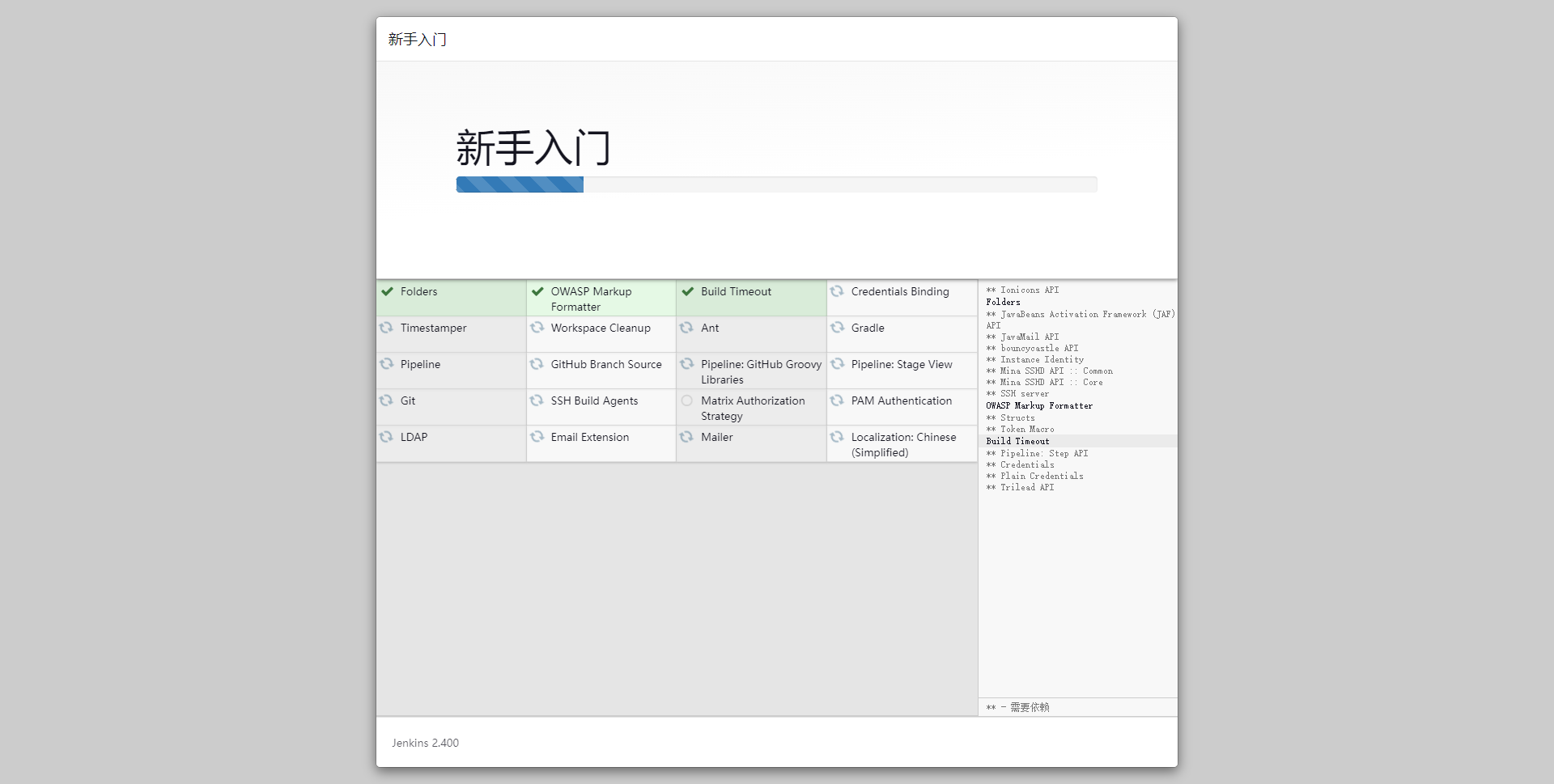Click the green checkmark beside Folders plugin
This screenshot has width=1554, height=784.
click(x=388, y=291)
